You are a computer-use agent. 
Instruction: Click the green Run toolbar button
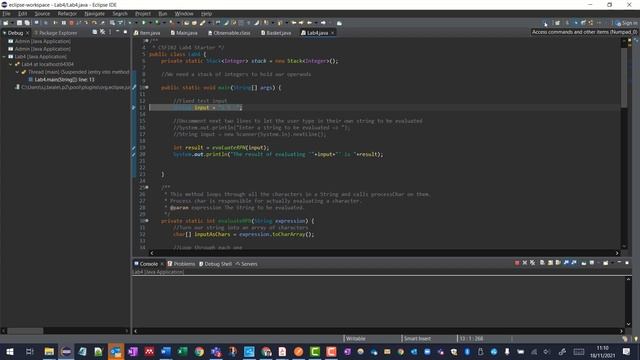(x=143, y=23)
